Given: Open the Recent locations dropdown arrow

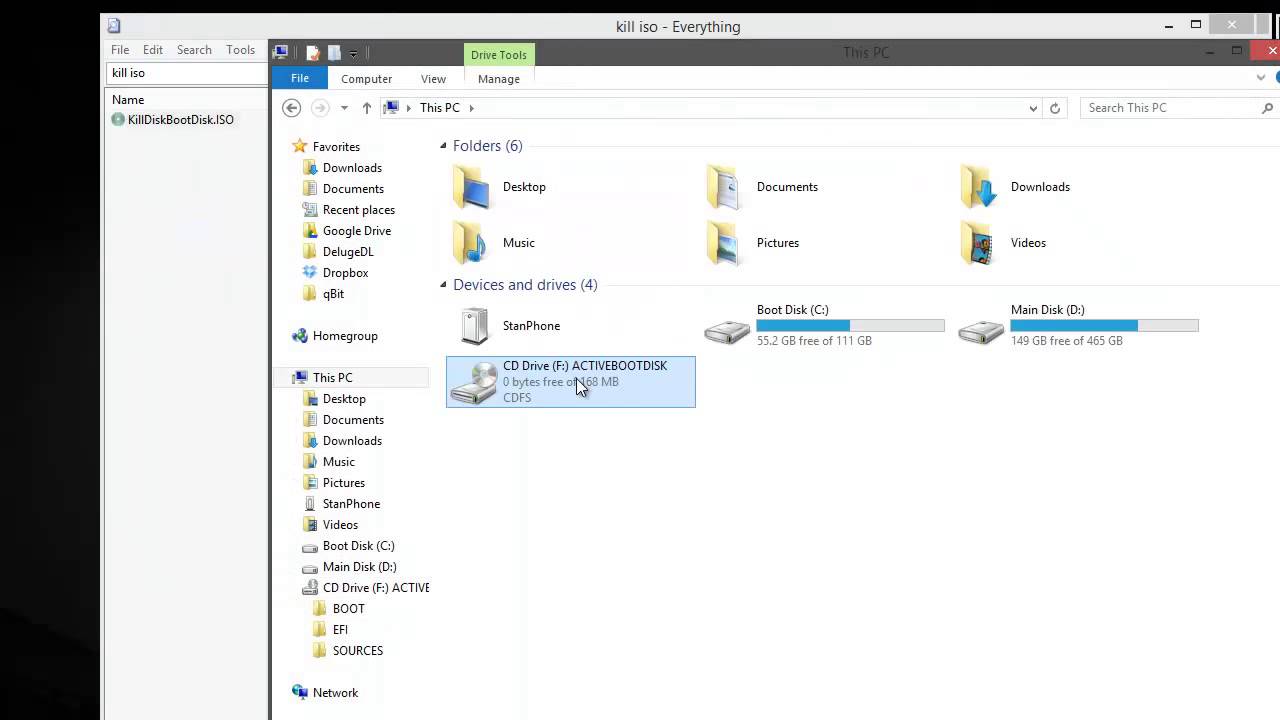Looking at the screenshot, I should (x=344, y=108).
